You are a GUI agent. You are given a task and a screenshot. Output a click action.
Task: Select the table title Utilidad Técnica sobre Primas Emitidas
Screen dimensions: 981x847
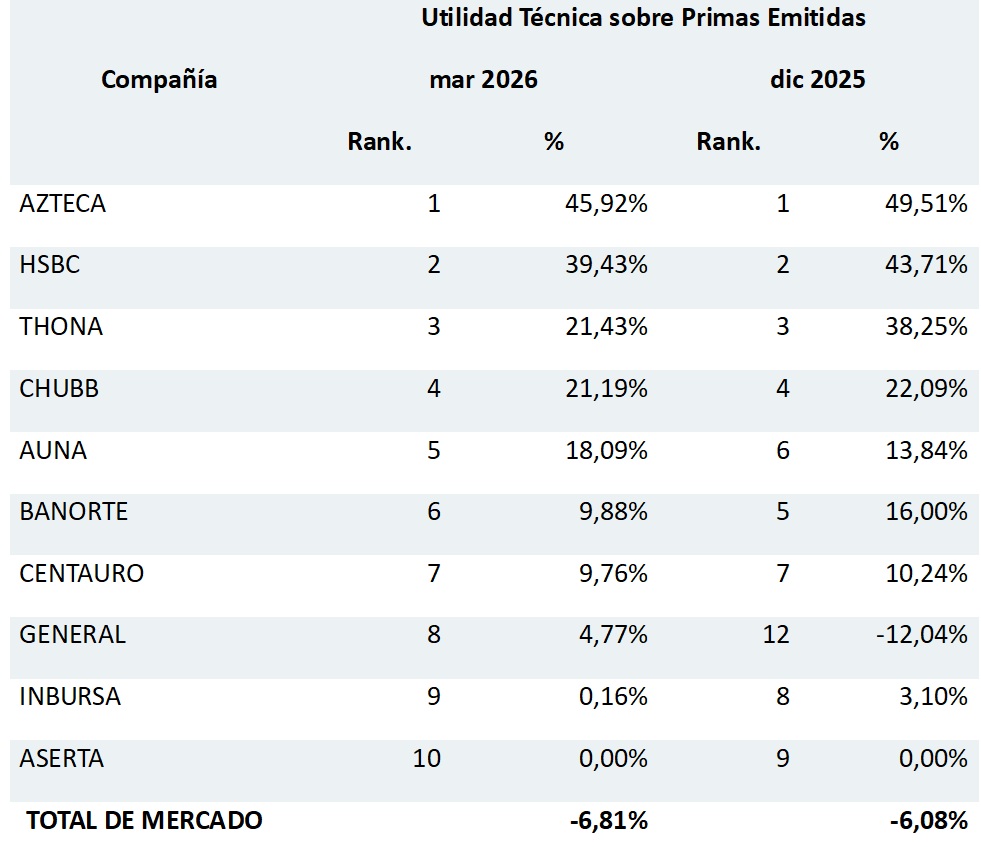(644, 18)
